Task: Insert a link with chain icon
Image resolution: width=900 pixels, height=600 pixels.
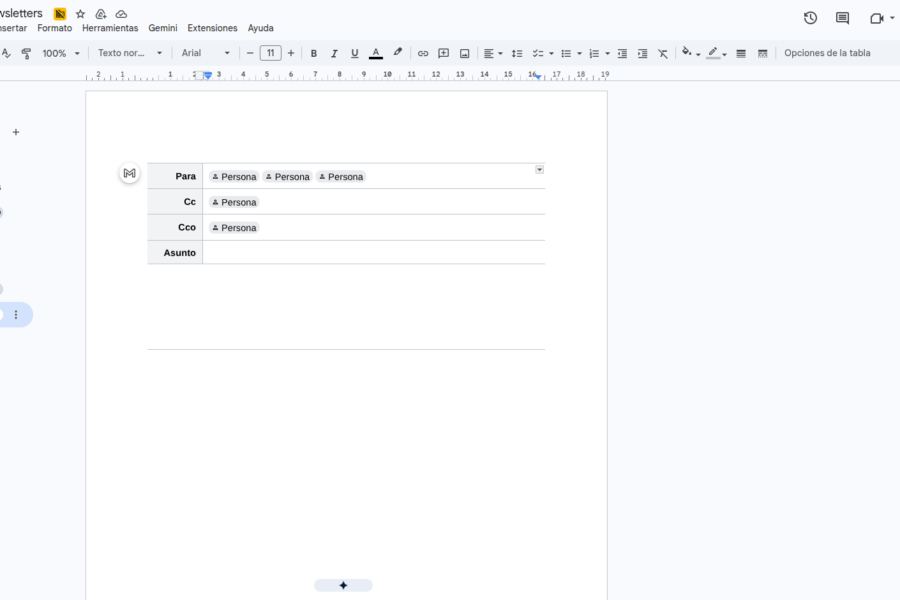Action: click(423, 53)
